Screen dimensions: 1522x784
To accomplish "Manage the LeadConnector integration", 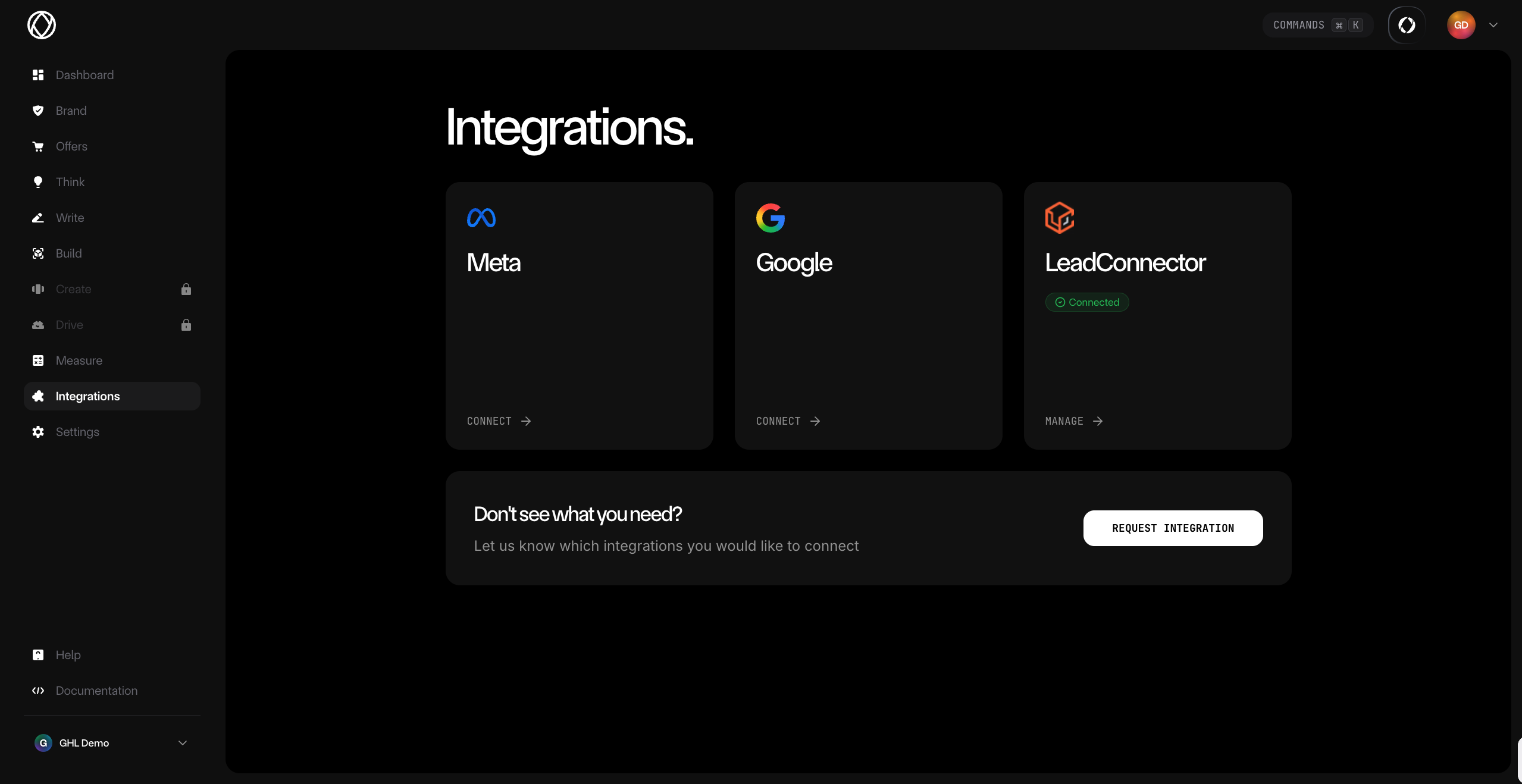I will [x=1073, y=421].
